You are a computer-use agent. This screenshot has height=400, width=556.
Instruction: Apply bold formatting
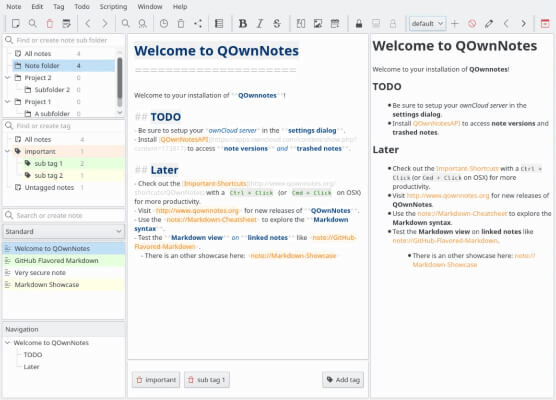tap(243, 24)
